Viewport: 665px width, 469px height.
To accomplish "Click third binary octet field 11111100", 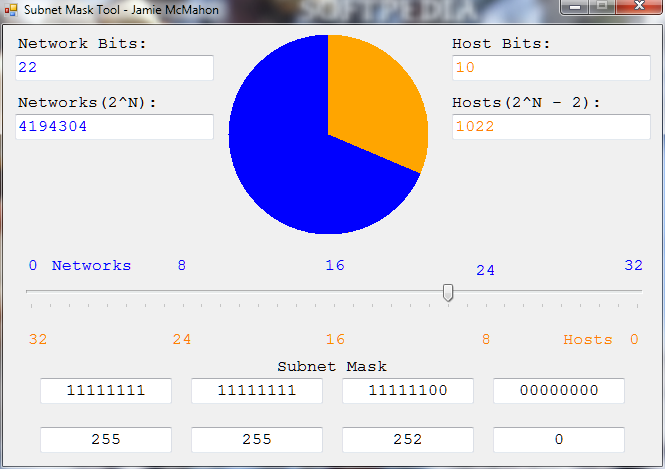I will coord(408,391).
